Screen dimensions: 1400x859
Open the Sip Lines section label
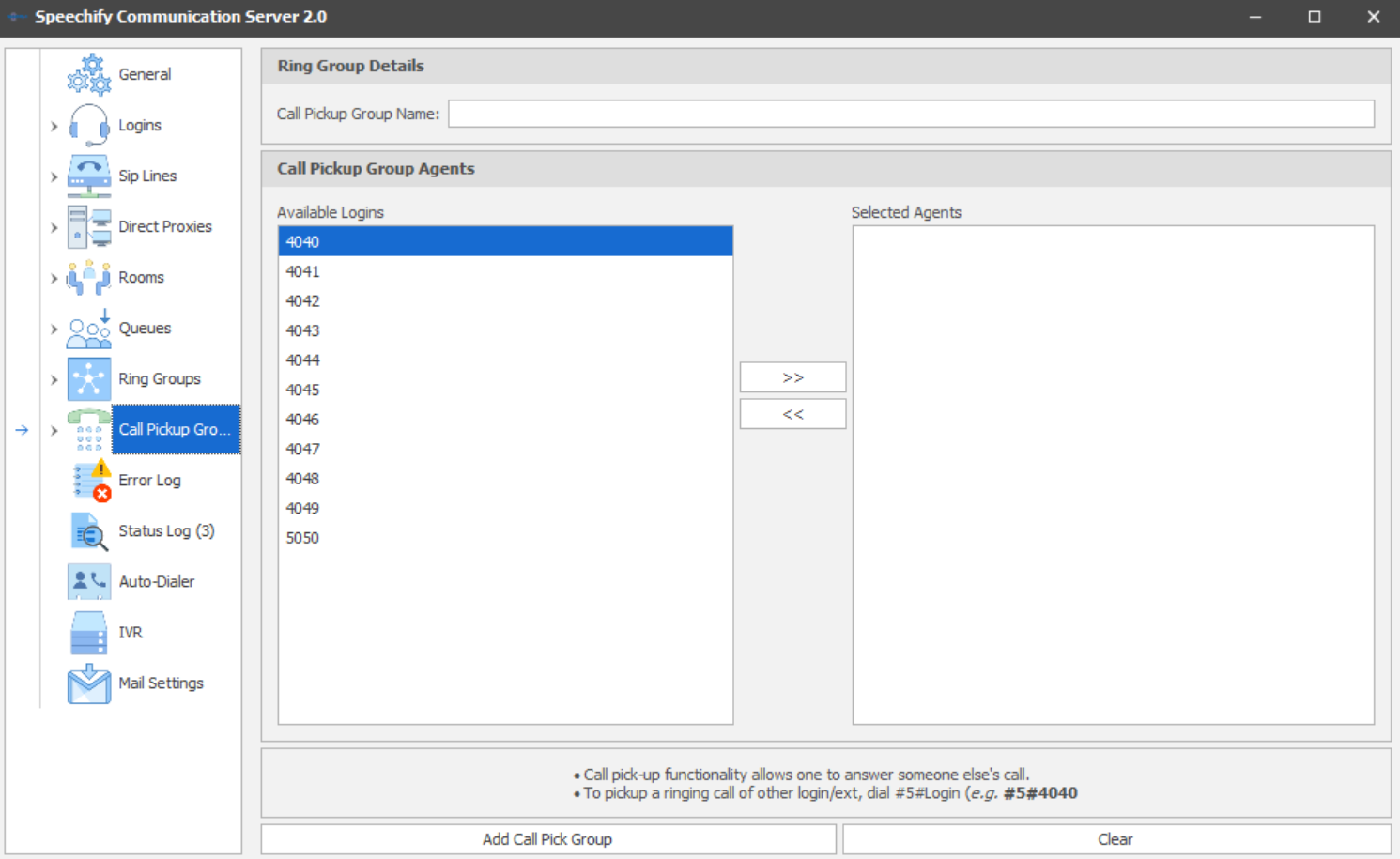(147, 176)
